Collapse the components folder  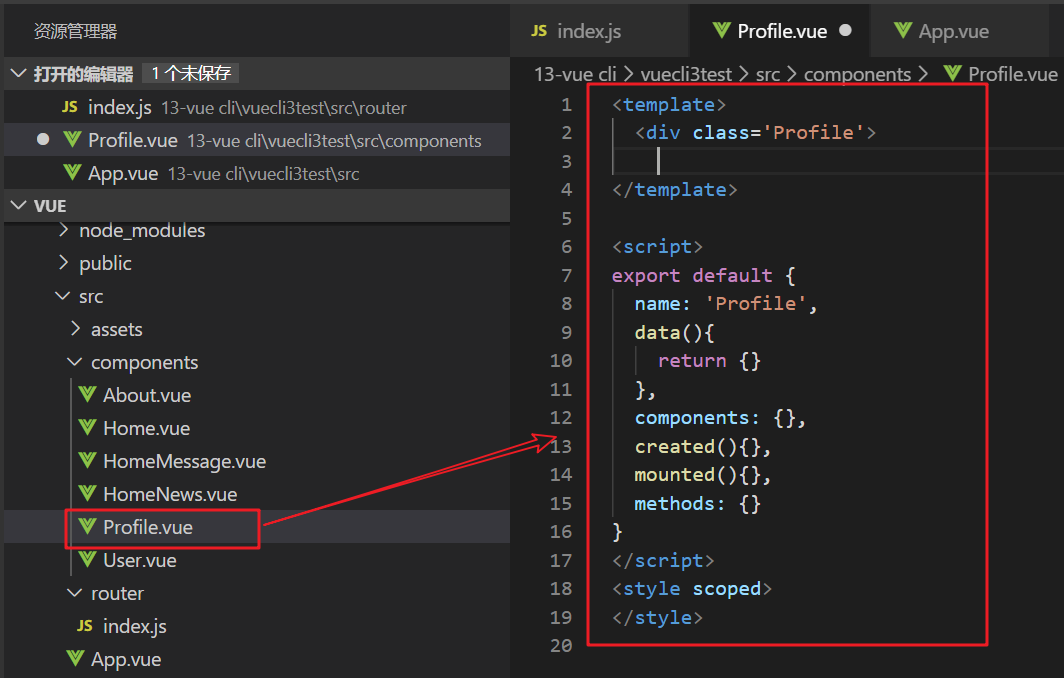(x=75, y=362)
